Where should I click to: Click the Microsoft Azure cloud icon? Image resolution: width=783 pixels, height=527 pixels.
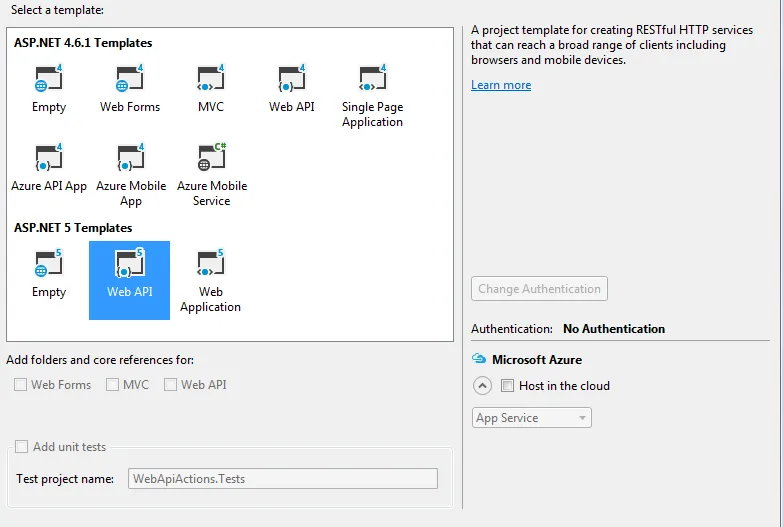tap(479, 359)
